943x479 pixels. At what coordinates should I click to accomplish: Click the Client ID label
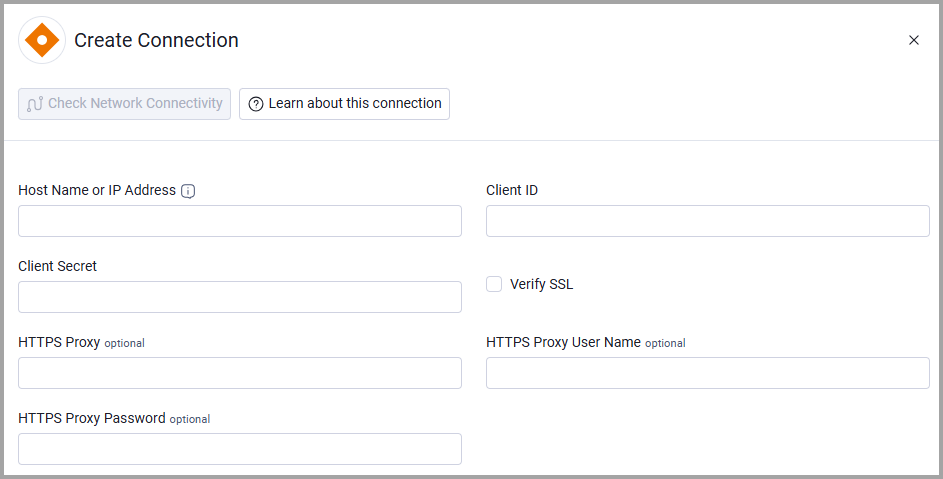tap(512, 190)
